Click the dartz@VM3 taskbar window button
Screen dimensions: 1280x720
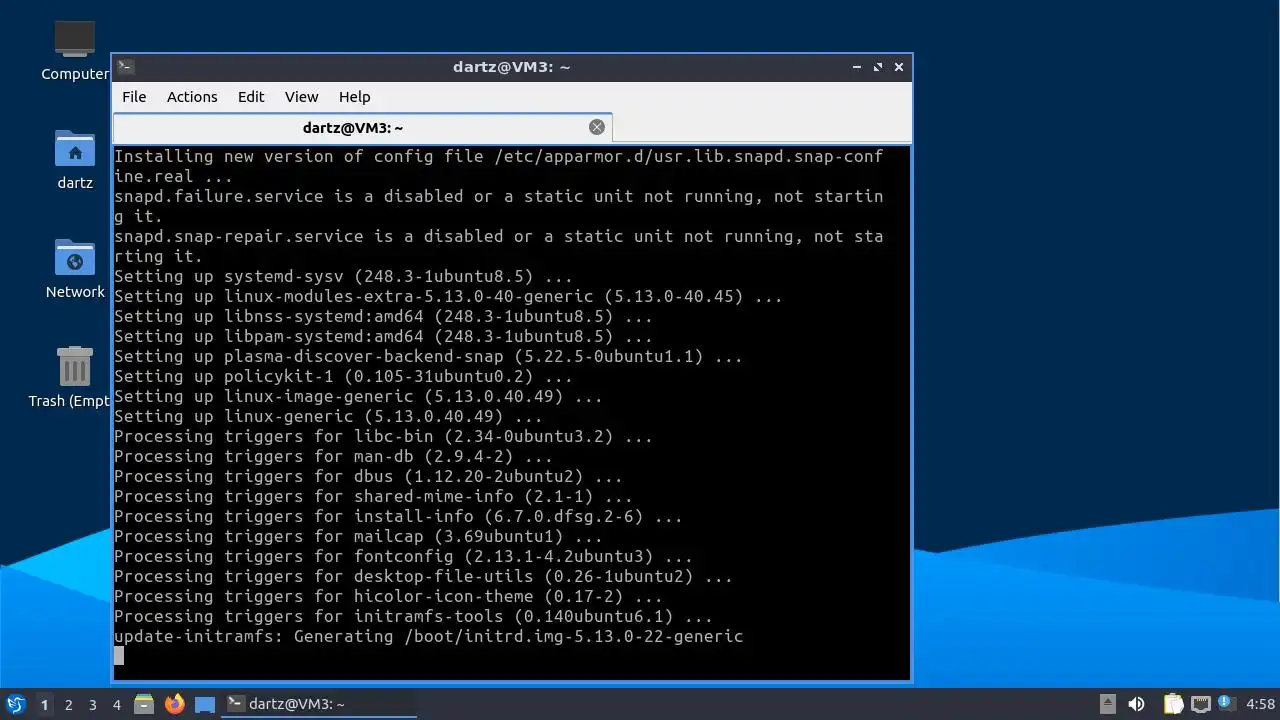318,704
